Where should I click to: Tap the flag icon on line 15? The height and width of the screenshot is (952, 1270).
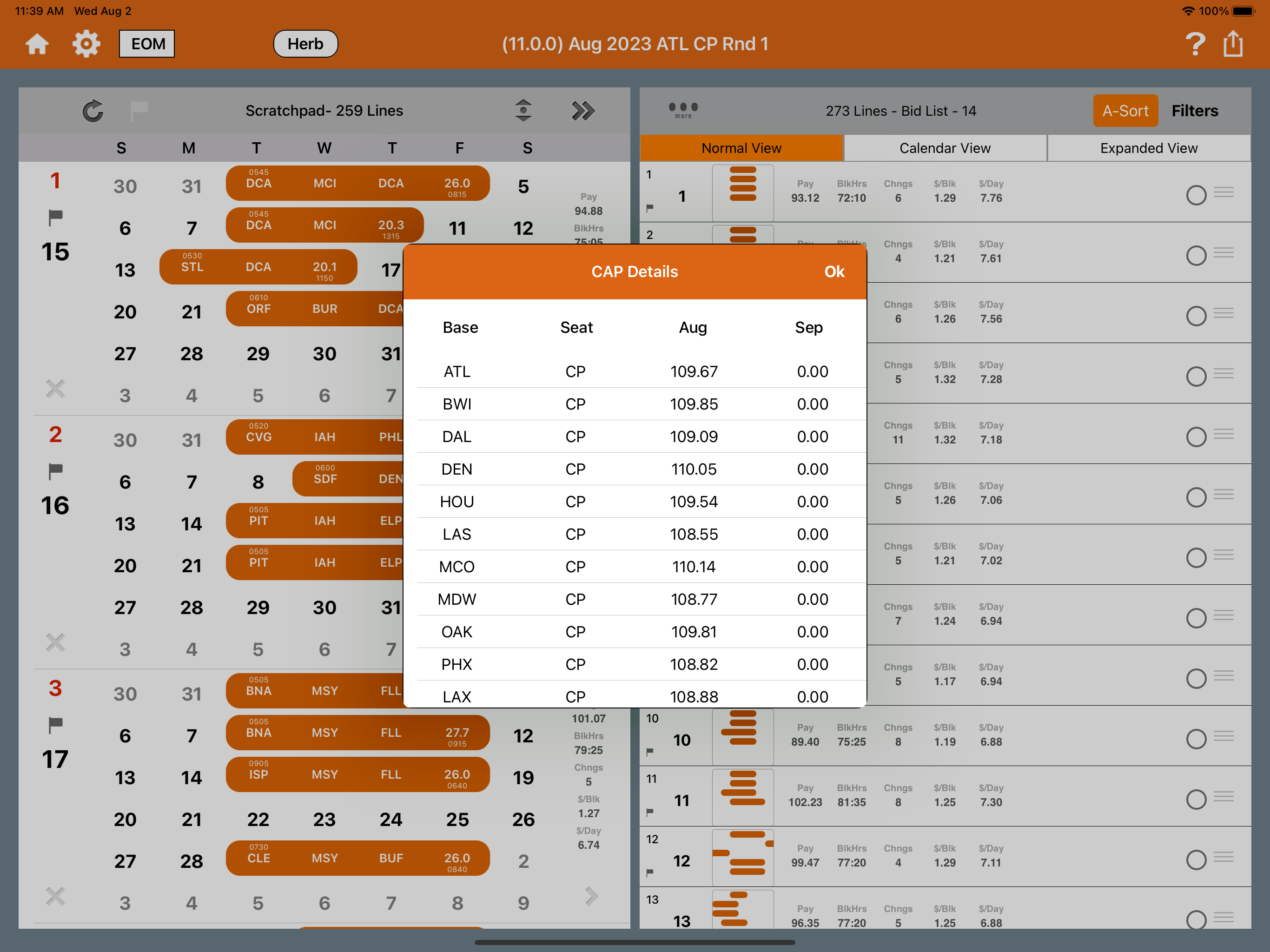click(55, 218)
